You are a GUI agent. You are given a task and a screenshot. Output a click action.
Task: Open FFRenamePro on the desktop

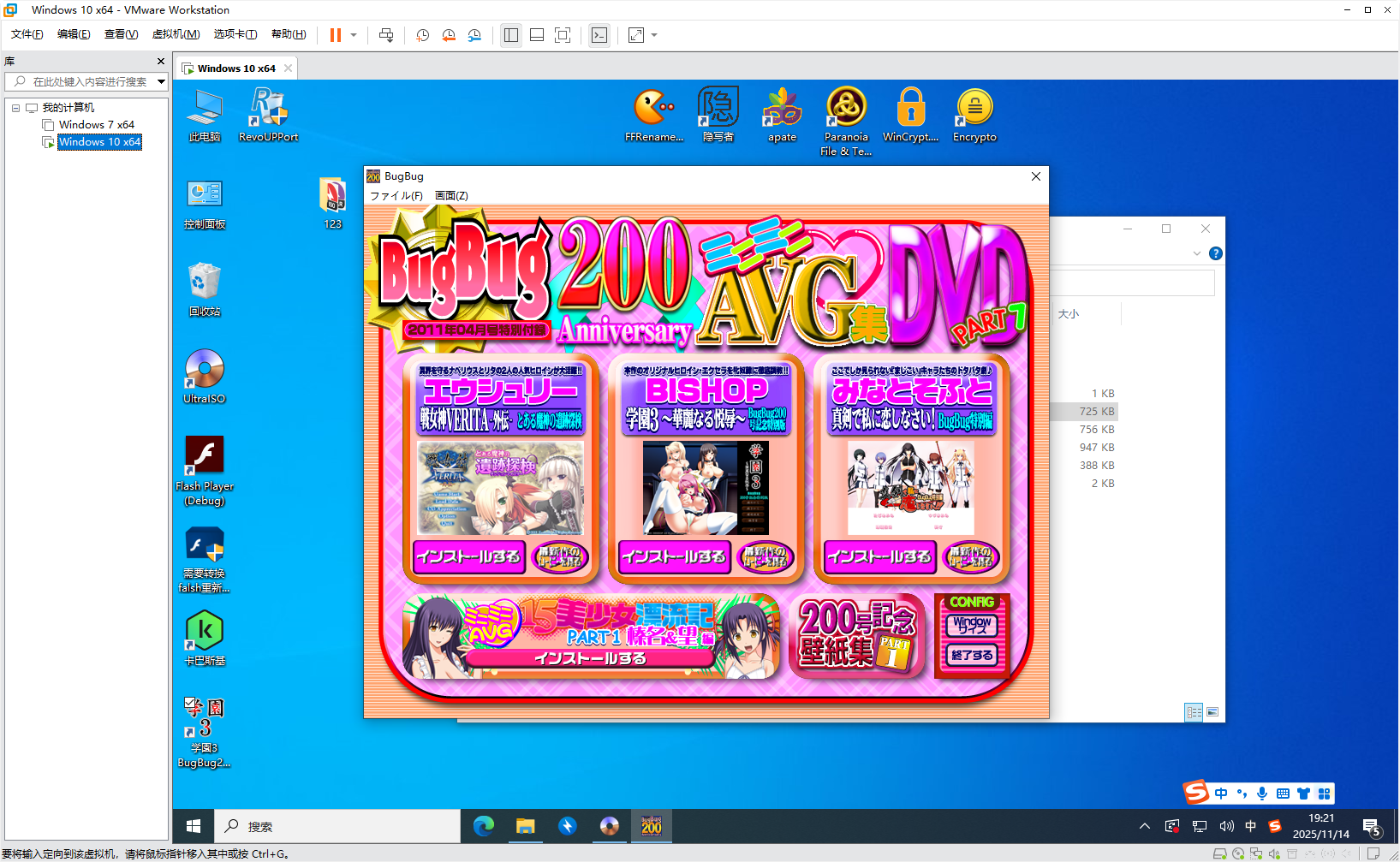pyautogui.click(x=654, y=111)
